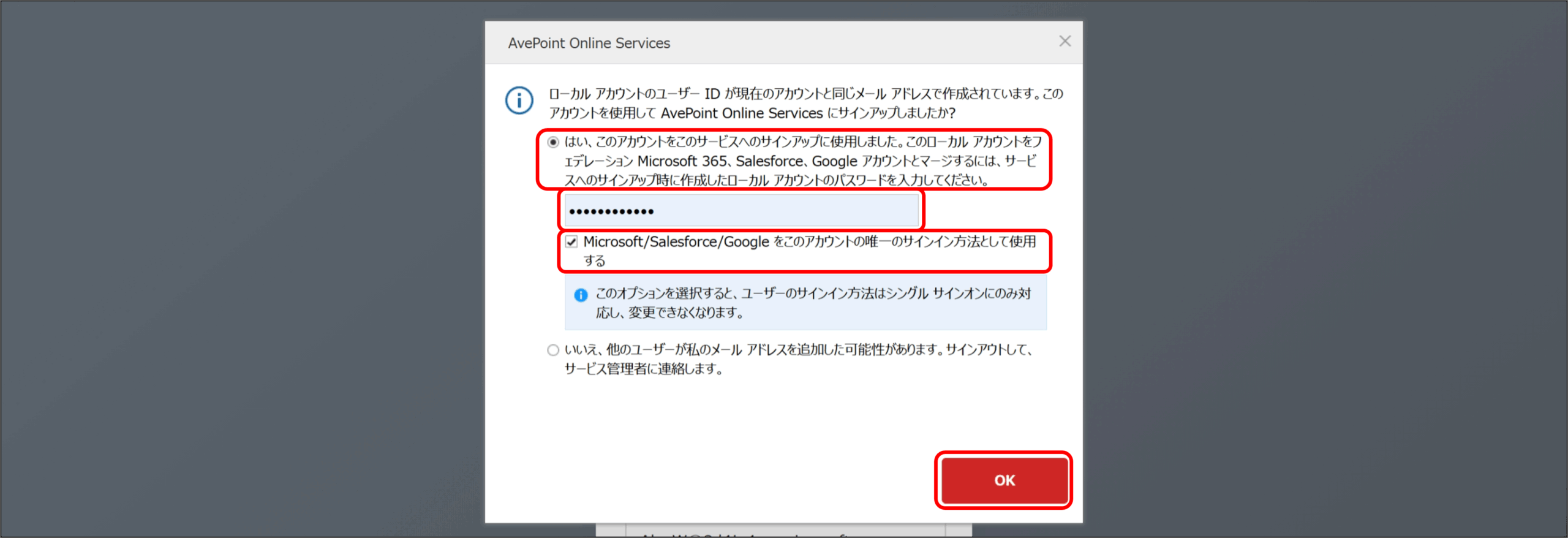Image resolution: width=1568 pixels, height=538 pixels.
Task: Click the dimmed background left of the dialog
Action: point(245,270)
